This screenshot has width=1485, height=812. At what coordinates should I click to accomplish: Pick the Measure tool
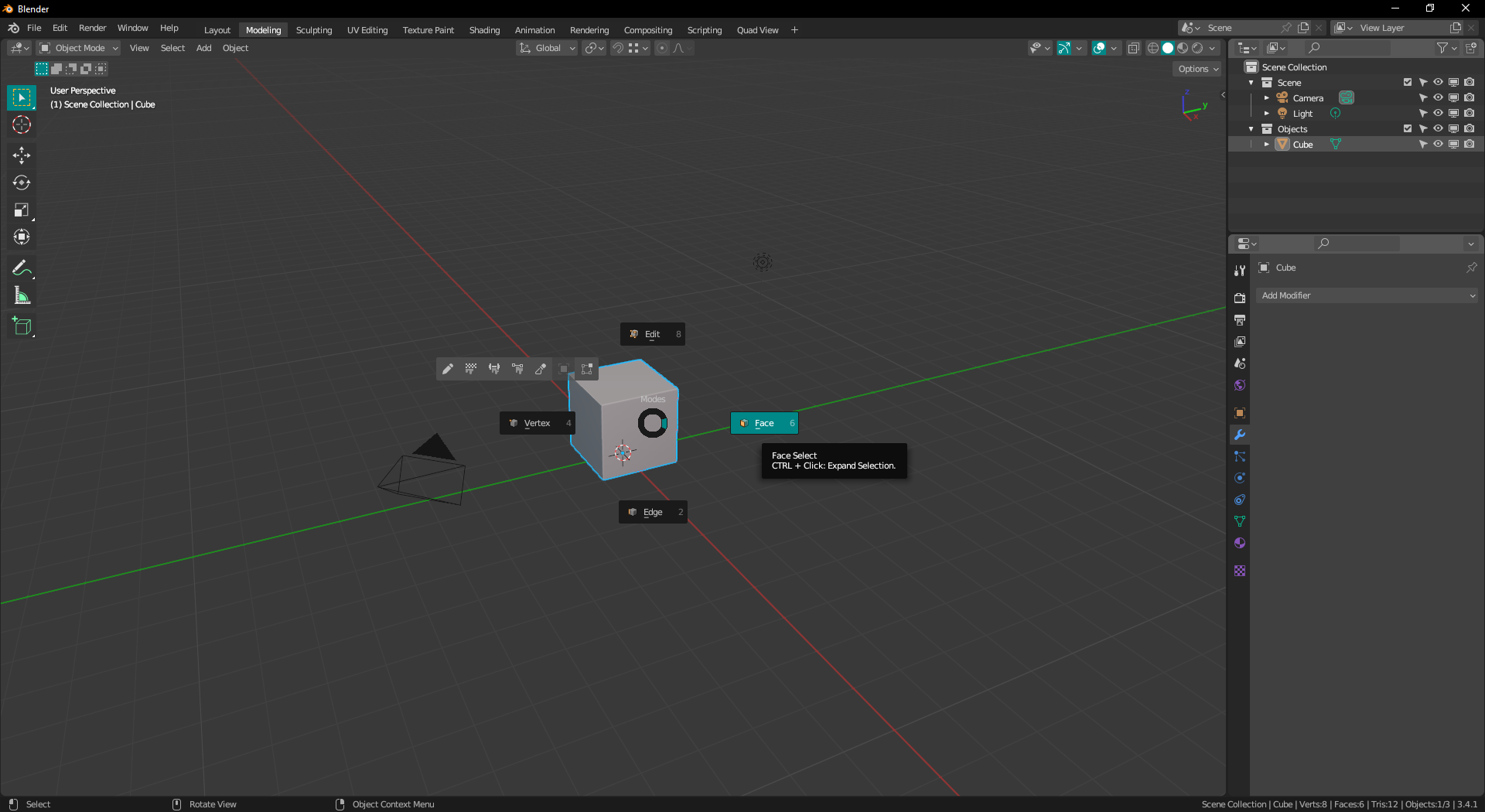[21, 295]
